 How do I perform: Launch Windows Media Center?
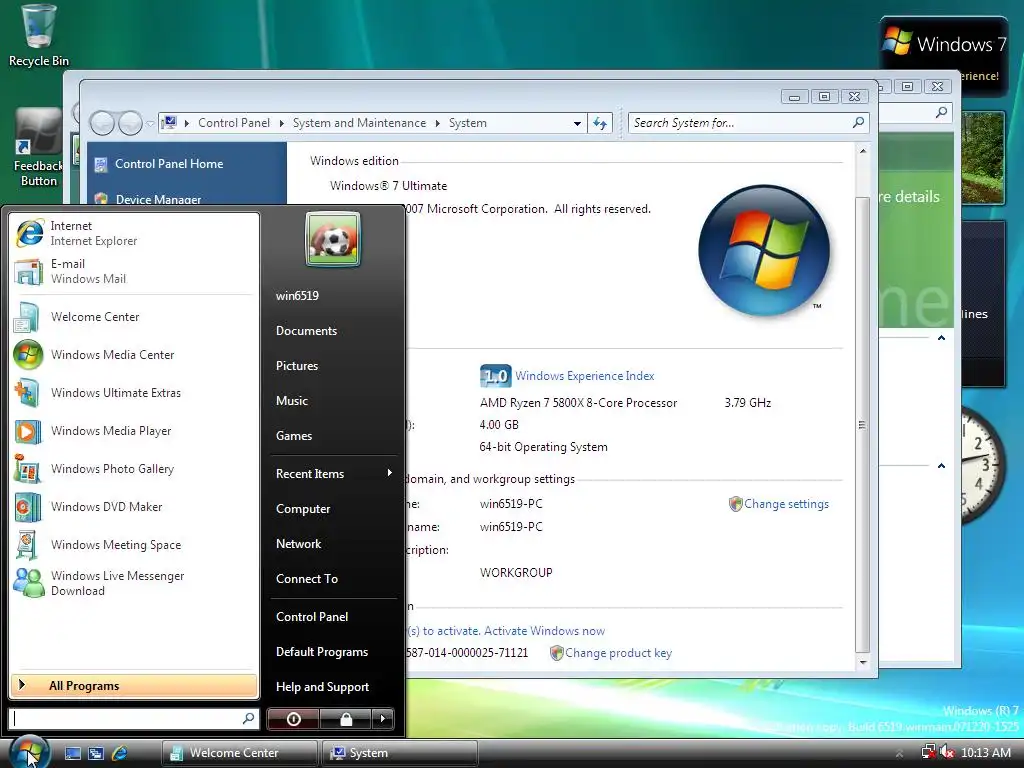tap(134, 355)
